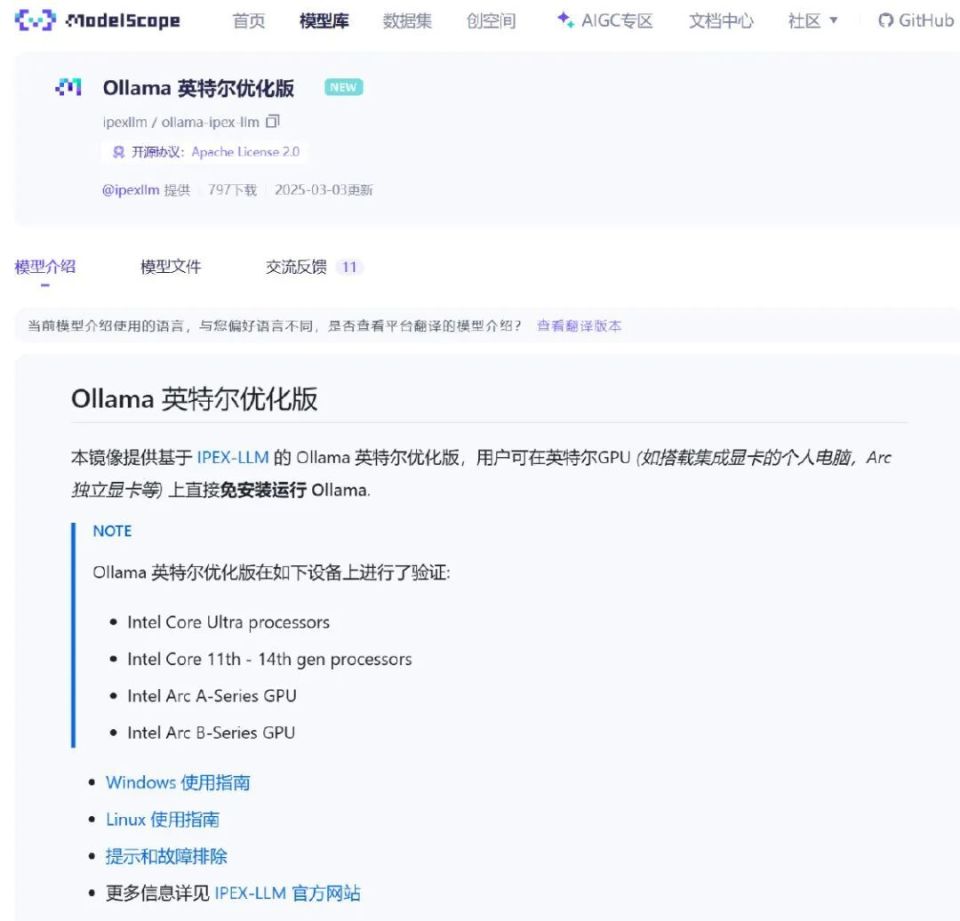Open 创空间 studio section
The image size is (960, 921).
[x=491, y=21]
